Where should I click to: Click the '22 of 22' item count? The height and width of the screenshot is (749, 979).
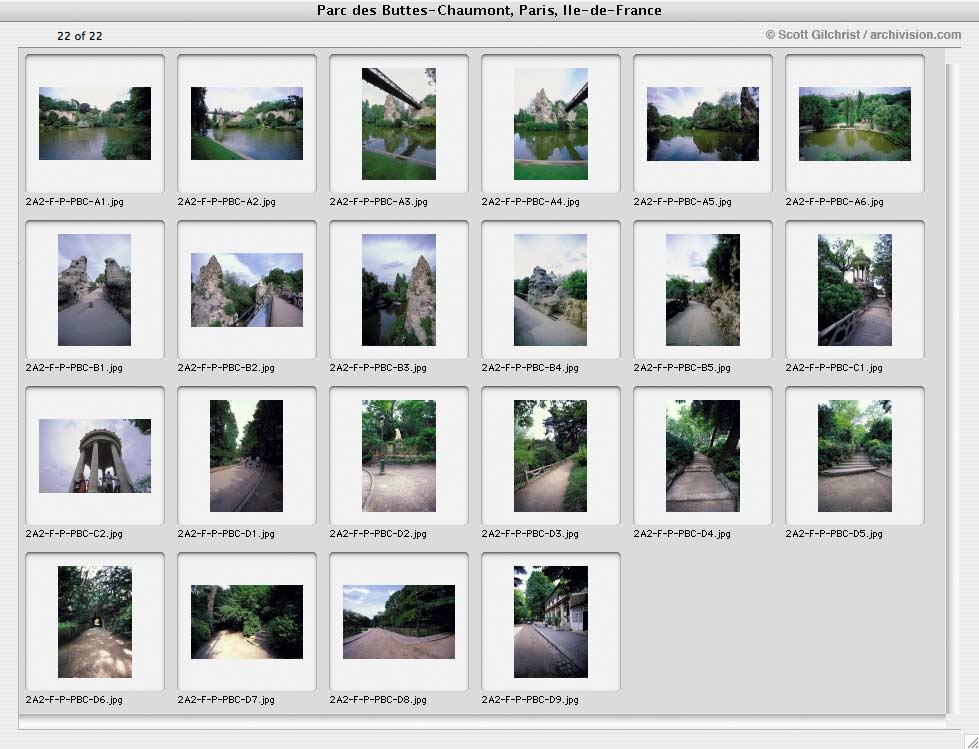point(79,36)
